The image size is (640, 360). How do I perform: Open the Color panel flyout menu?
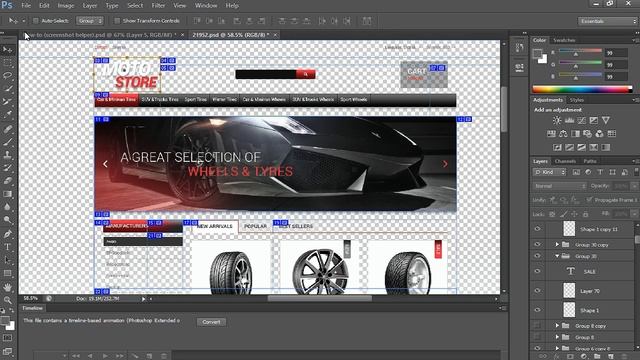(635, 40)
